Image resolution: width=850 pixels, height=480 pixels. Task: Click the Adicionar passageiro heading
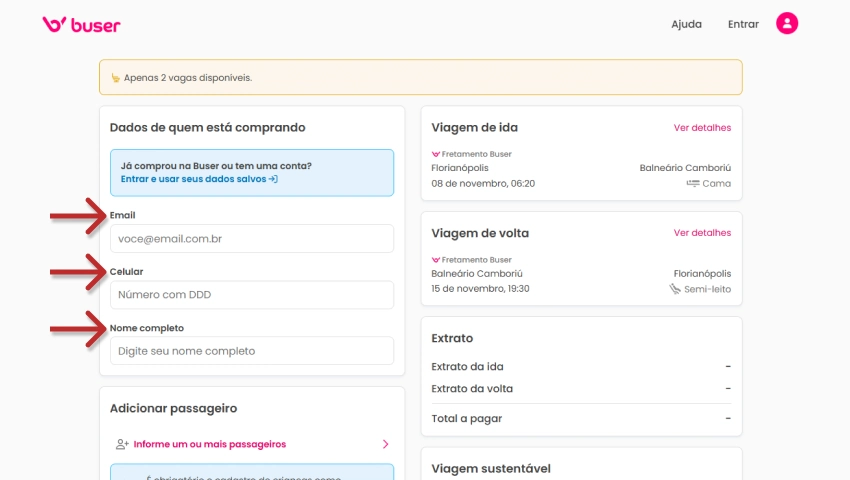point(173,408)
